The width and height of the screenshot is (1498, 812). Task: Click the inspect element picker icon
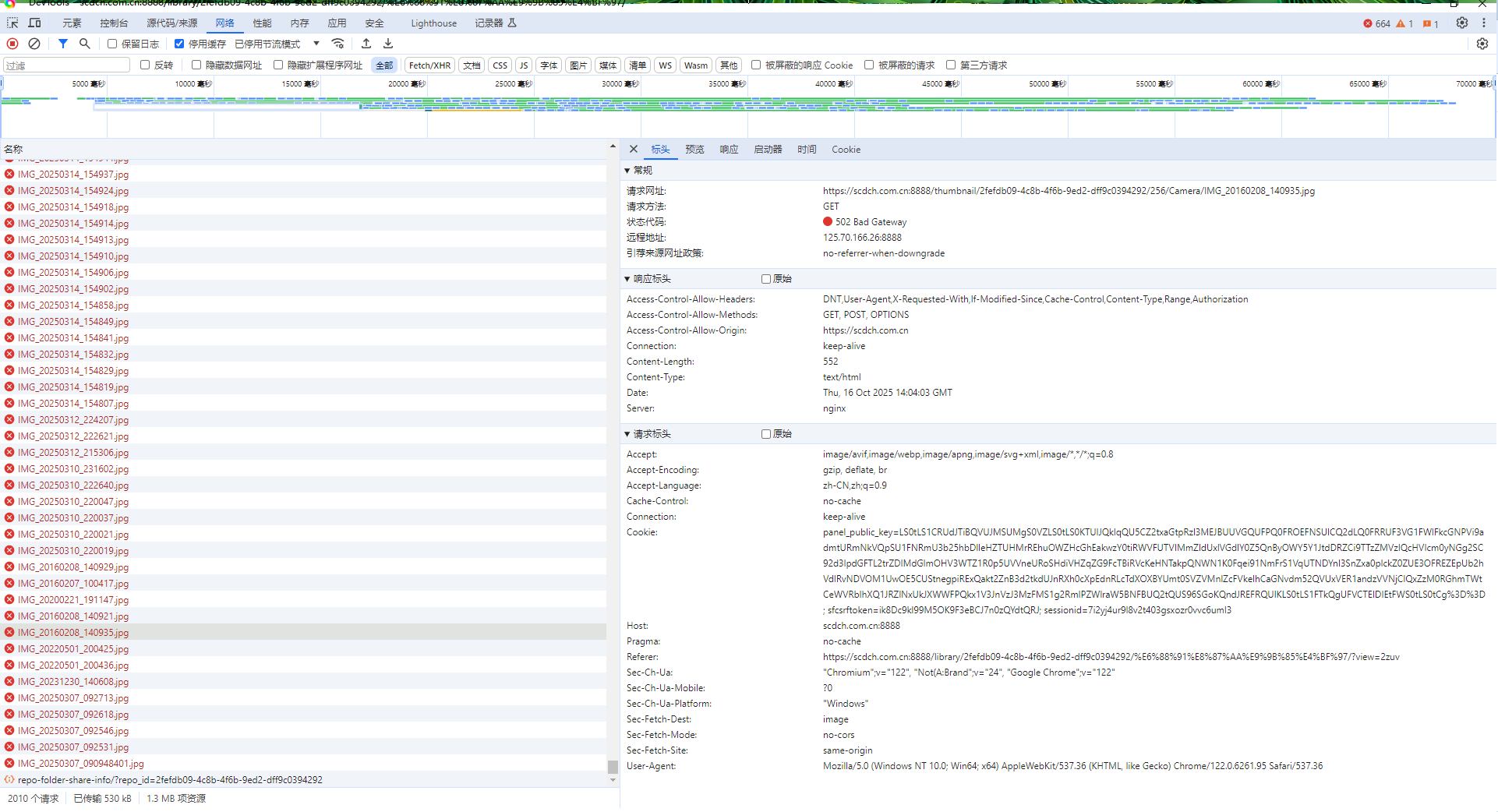12,23
